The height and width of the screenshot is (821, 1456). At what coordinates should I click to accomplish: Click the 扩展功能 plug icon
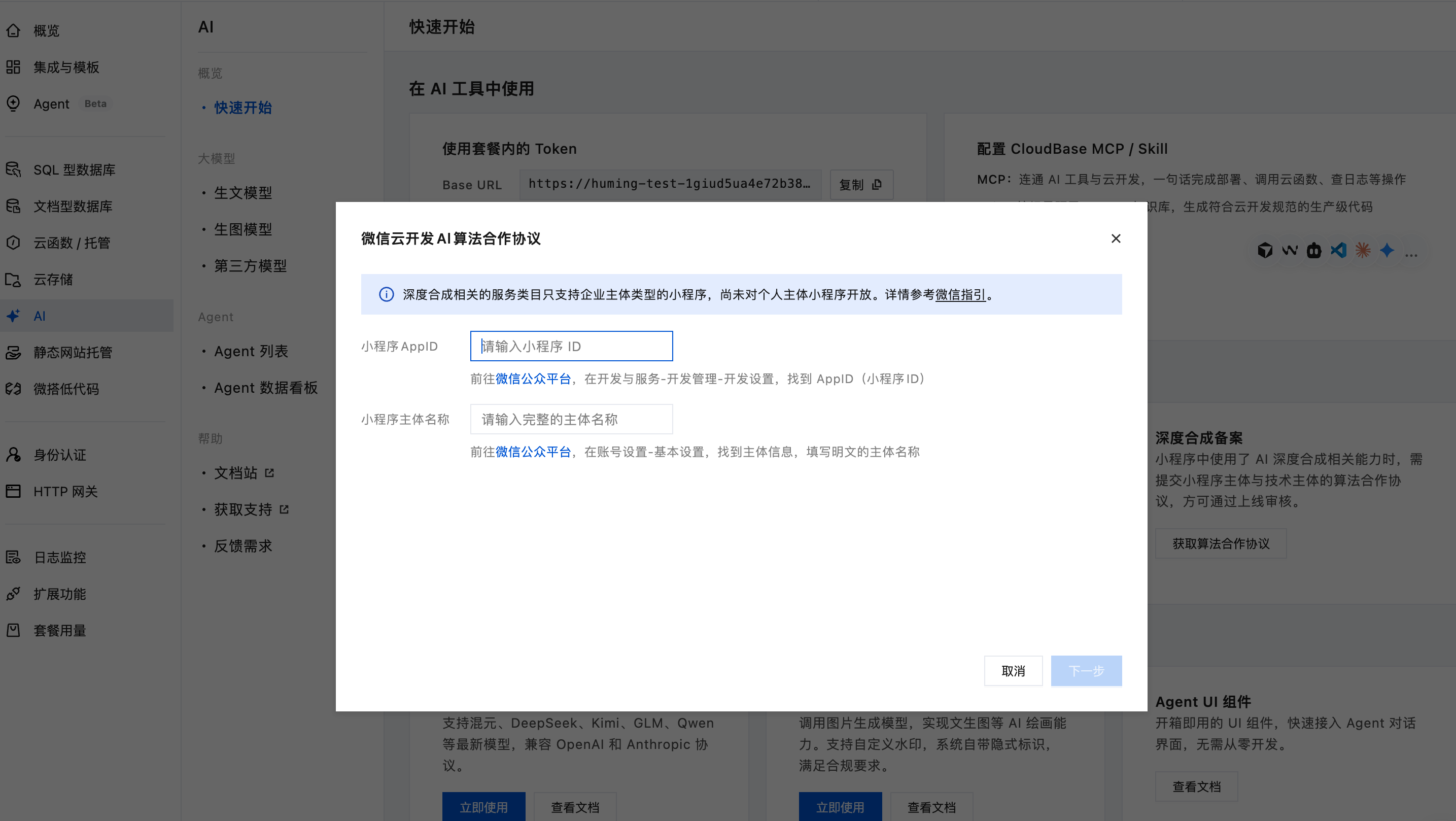pyautogui.click(x=14, y=594)
